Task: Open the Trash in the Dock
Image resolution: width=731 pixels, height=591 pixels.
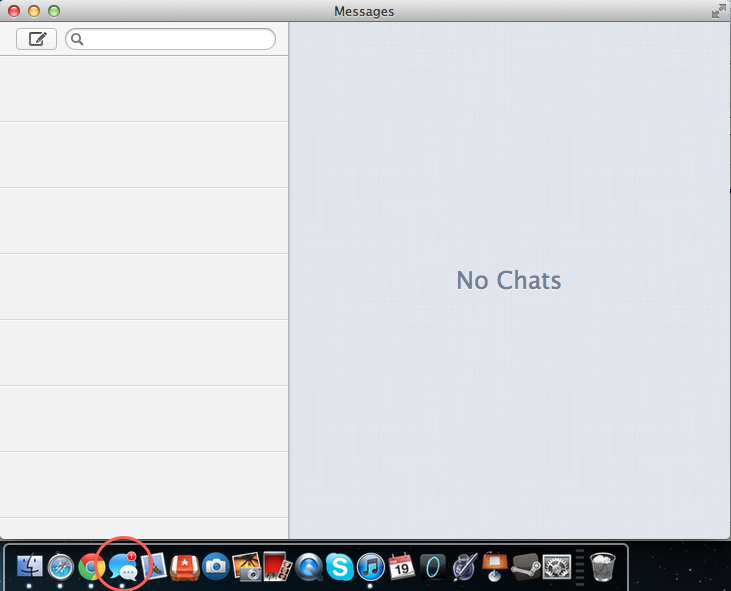Action: pyautogui.click(x=603, y=567)
